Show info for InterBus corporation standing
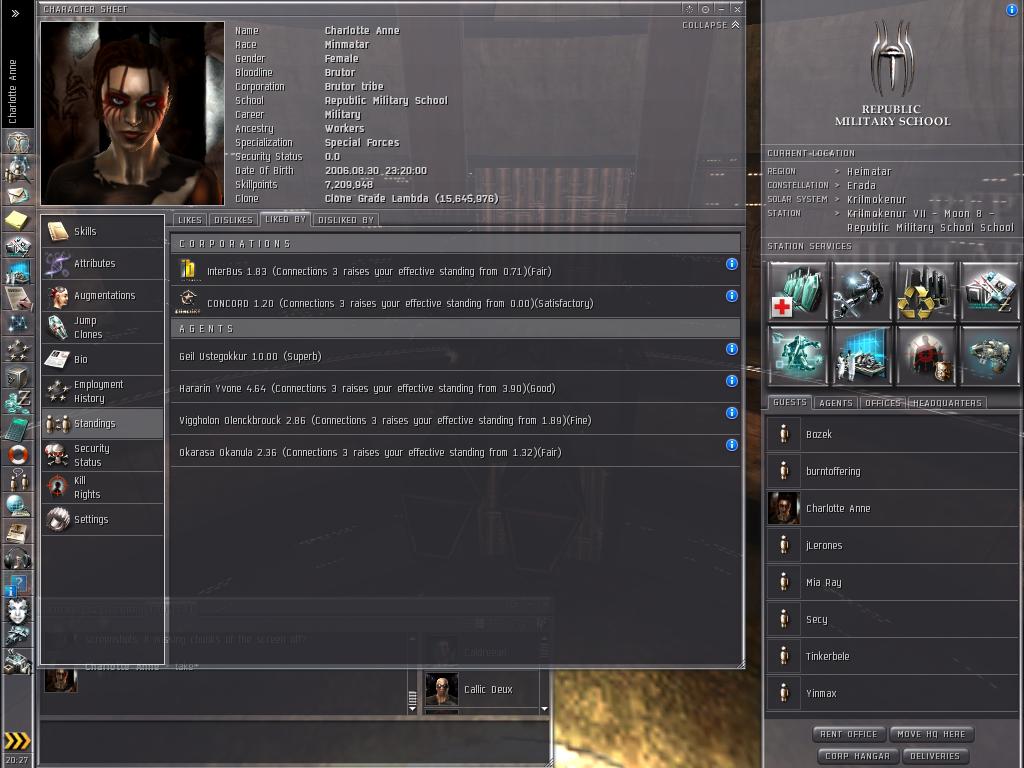Viewport: 1024px width, 768px height. (731, 264)
